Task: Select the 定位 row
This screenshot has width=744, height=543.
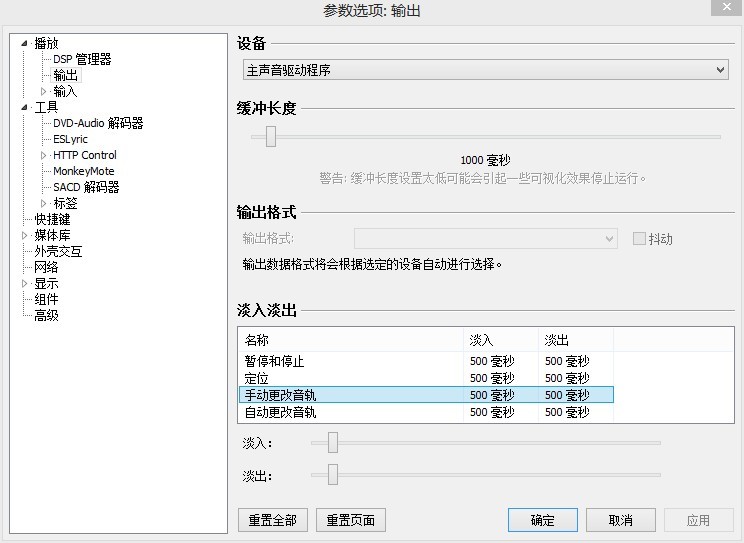Action: tap(426, 378)
